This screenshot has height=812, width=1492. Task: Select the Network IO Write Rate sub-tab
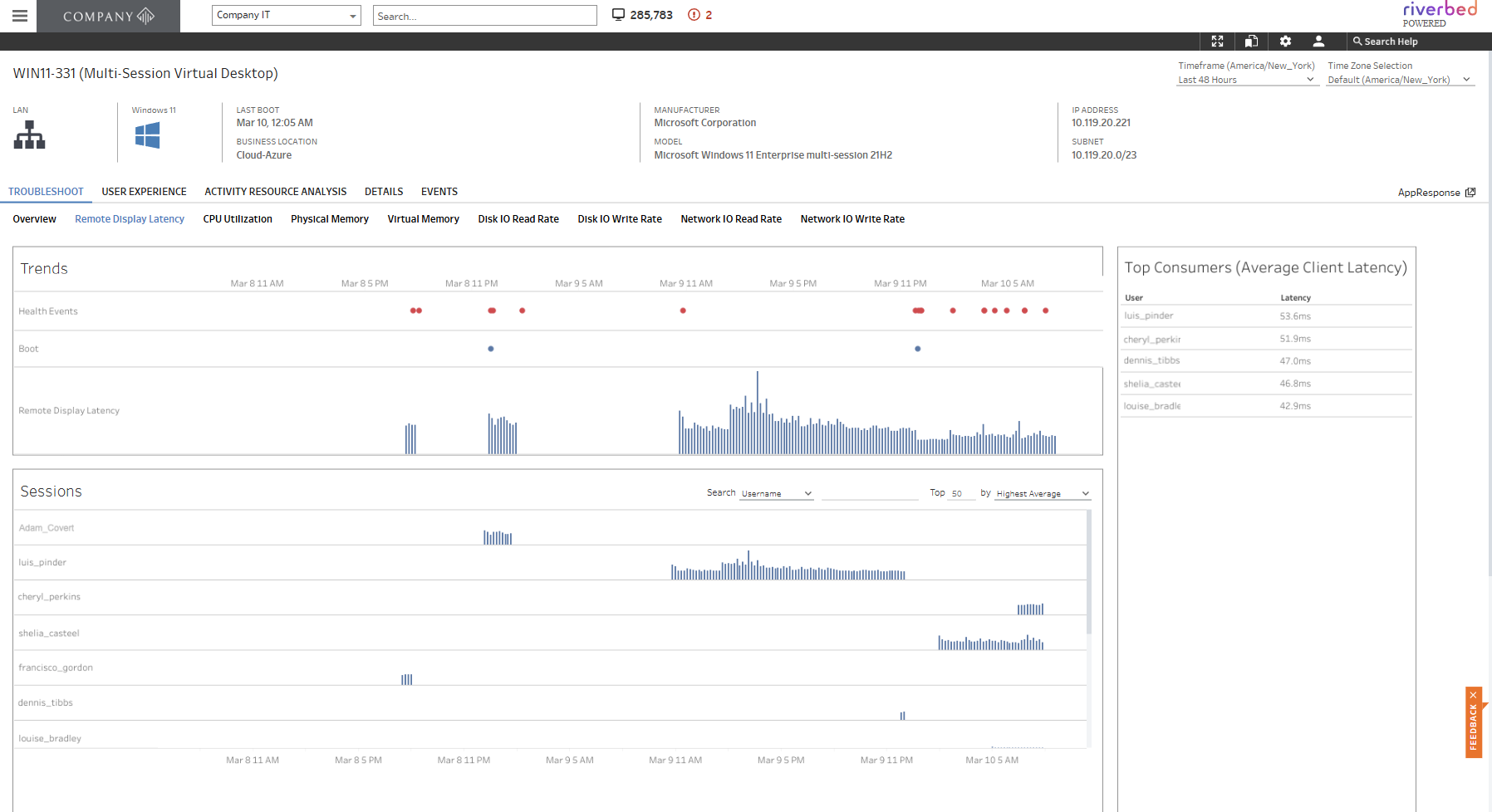852,219
